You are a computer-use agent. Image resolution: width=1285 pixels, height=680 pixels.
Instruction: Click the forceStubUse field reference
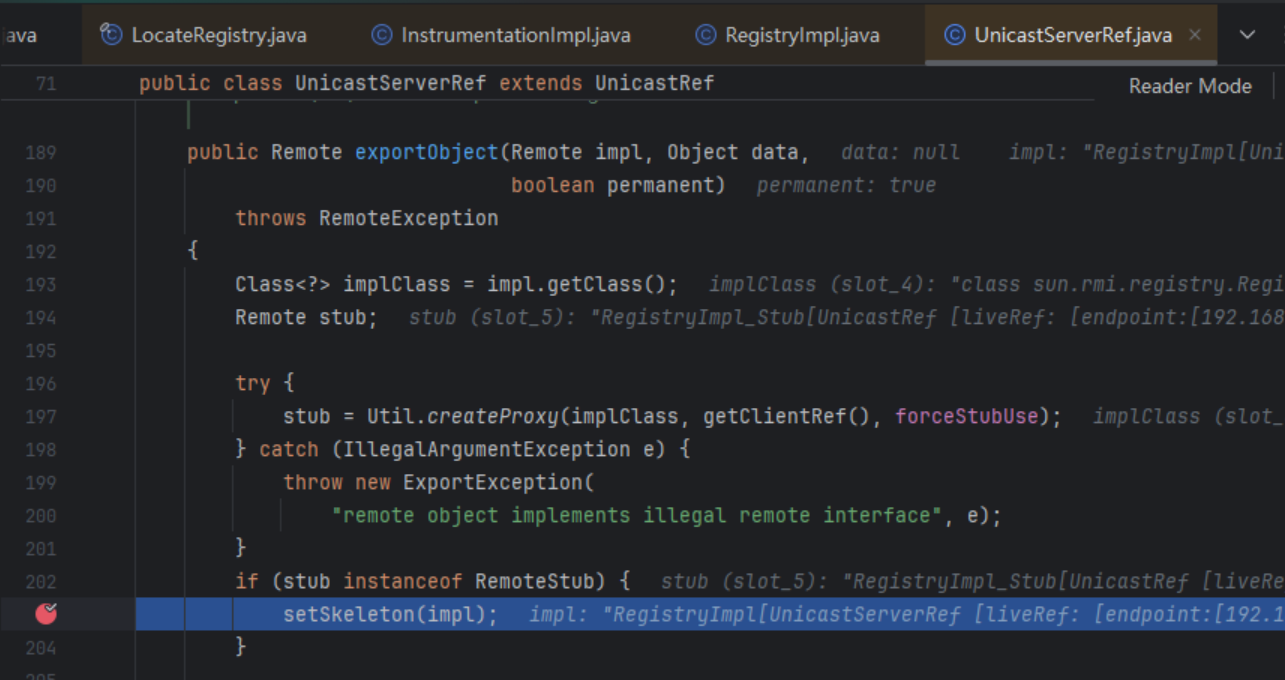coord(966,416)
